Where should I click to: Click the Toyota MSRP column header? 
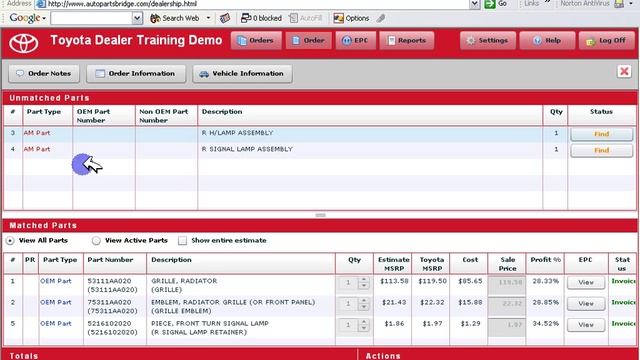431,264
